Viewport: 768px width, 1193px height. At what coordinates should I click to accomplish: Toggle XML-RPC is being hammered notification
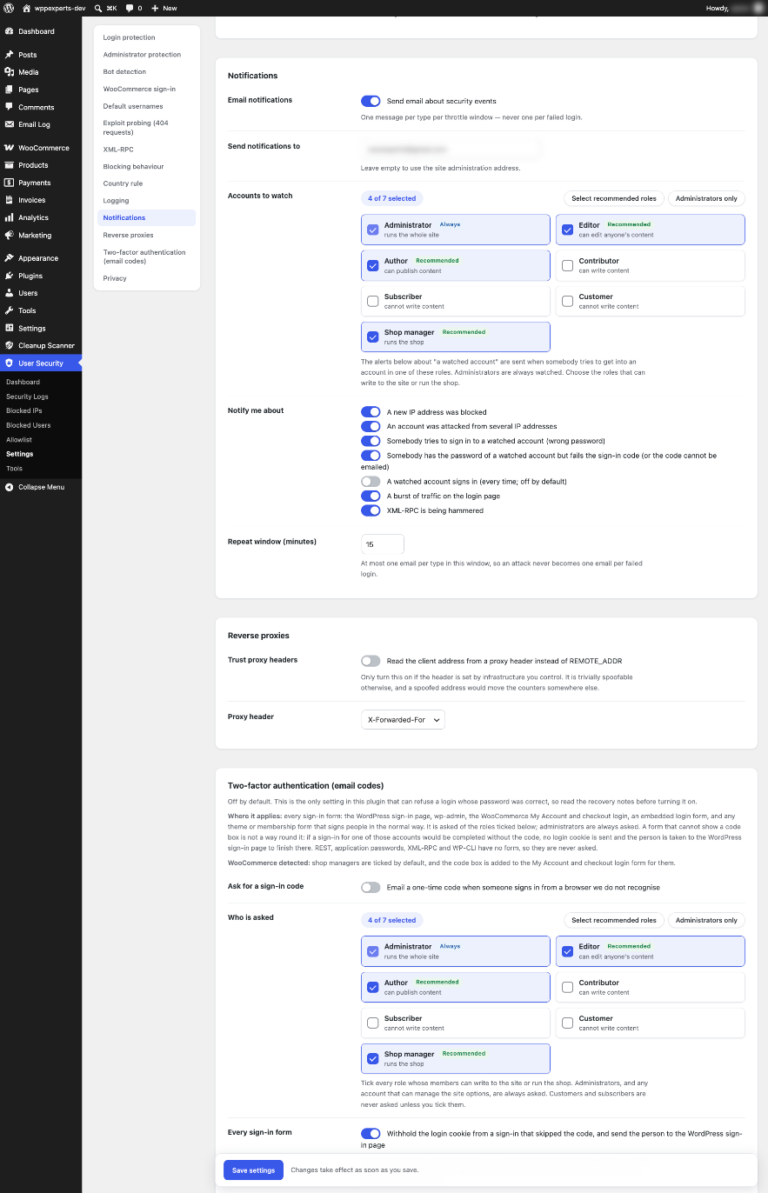[x=371, y=511]
